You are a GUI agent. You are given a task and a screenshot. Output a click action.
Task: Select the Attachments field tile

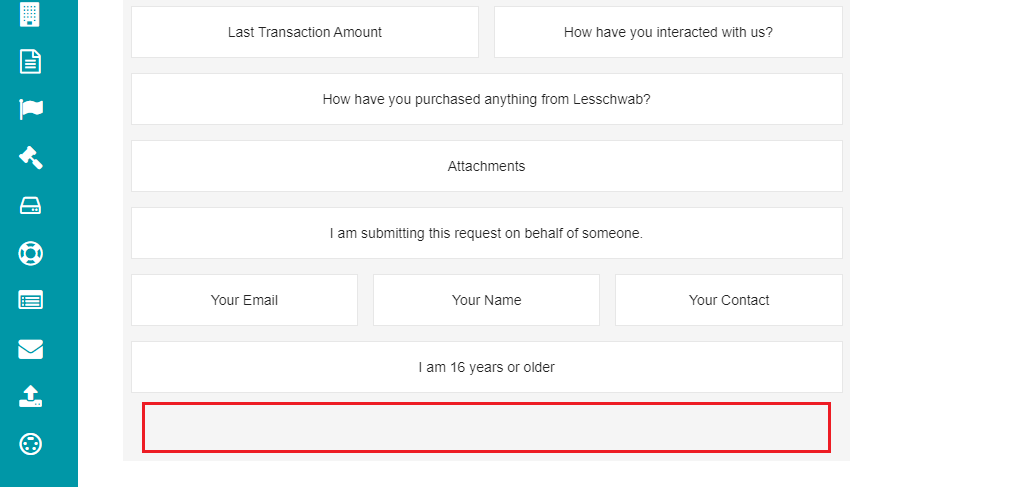pyautogui.click(x=487, y=166)
